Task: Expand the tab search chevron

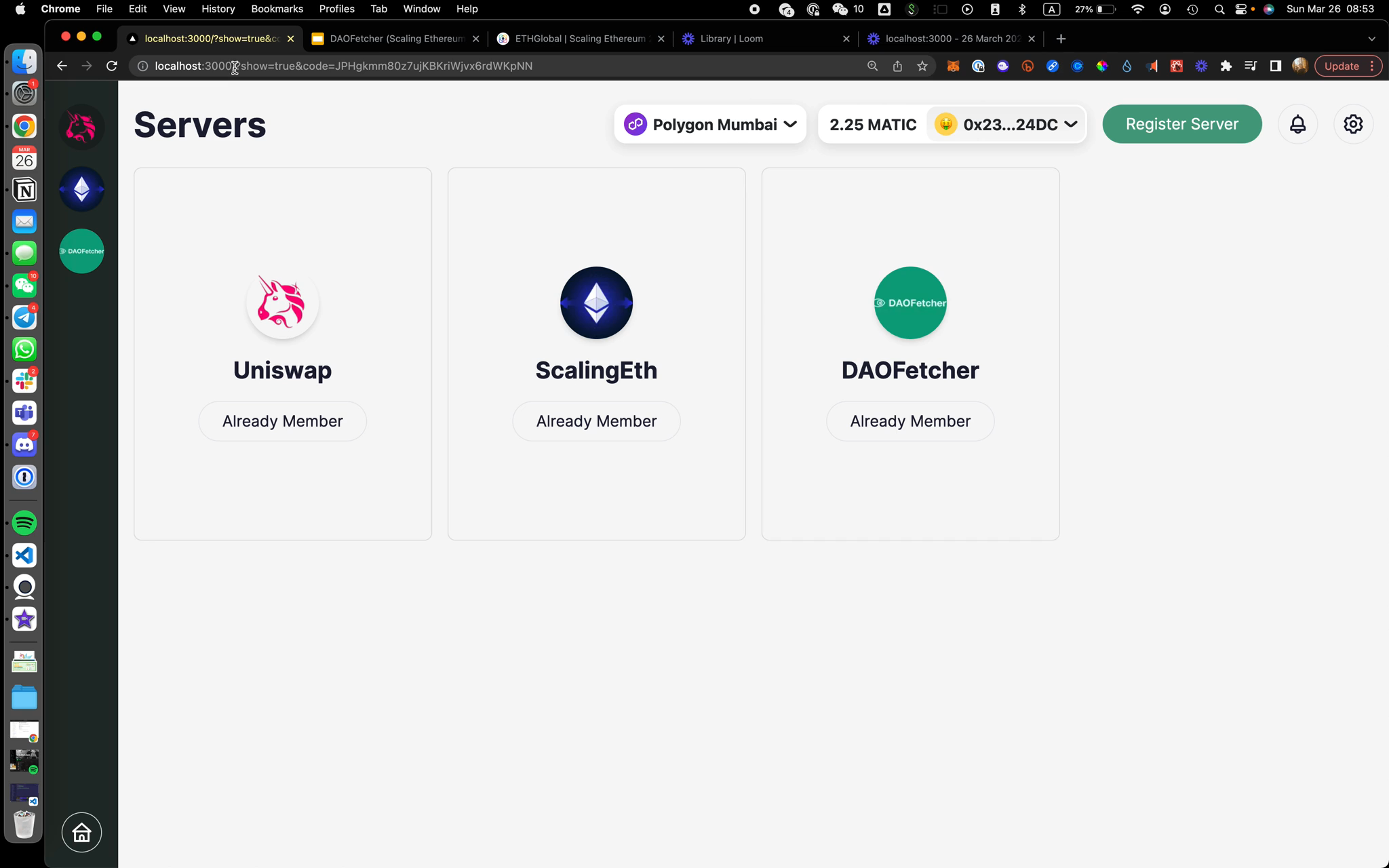Action: point(1371,39)
